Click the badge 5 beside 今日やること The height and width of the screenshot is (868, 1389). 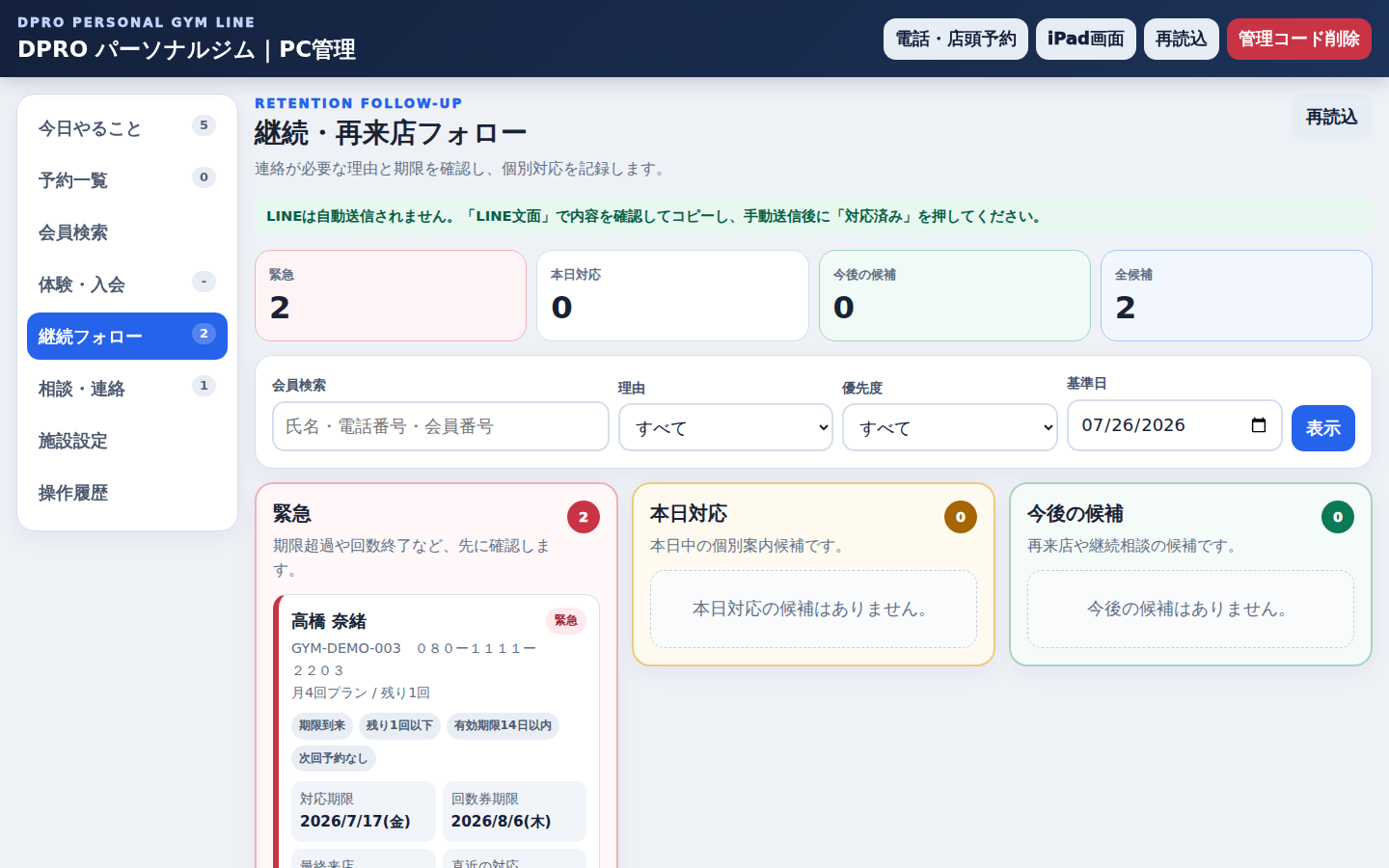tap(204, 125)
